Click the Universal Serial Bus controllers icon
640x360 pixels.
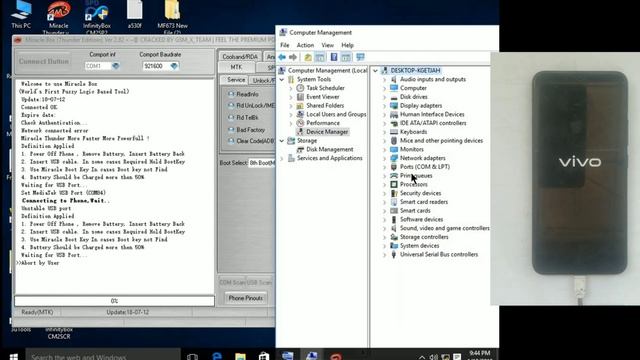(x=394, y=254)
